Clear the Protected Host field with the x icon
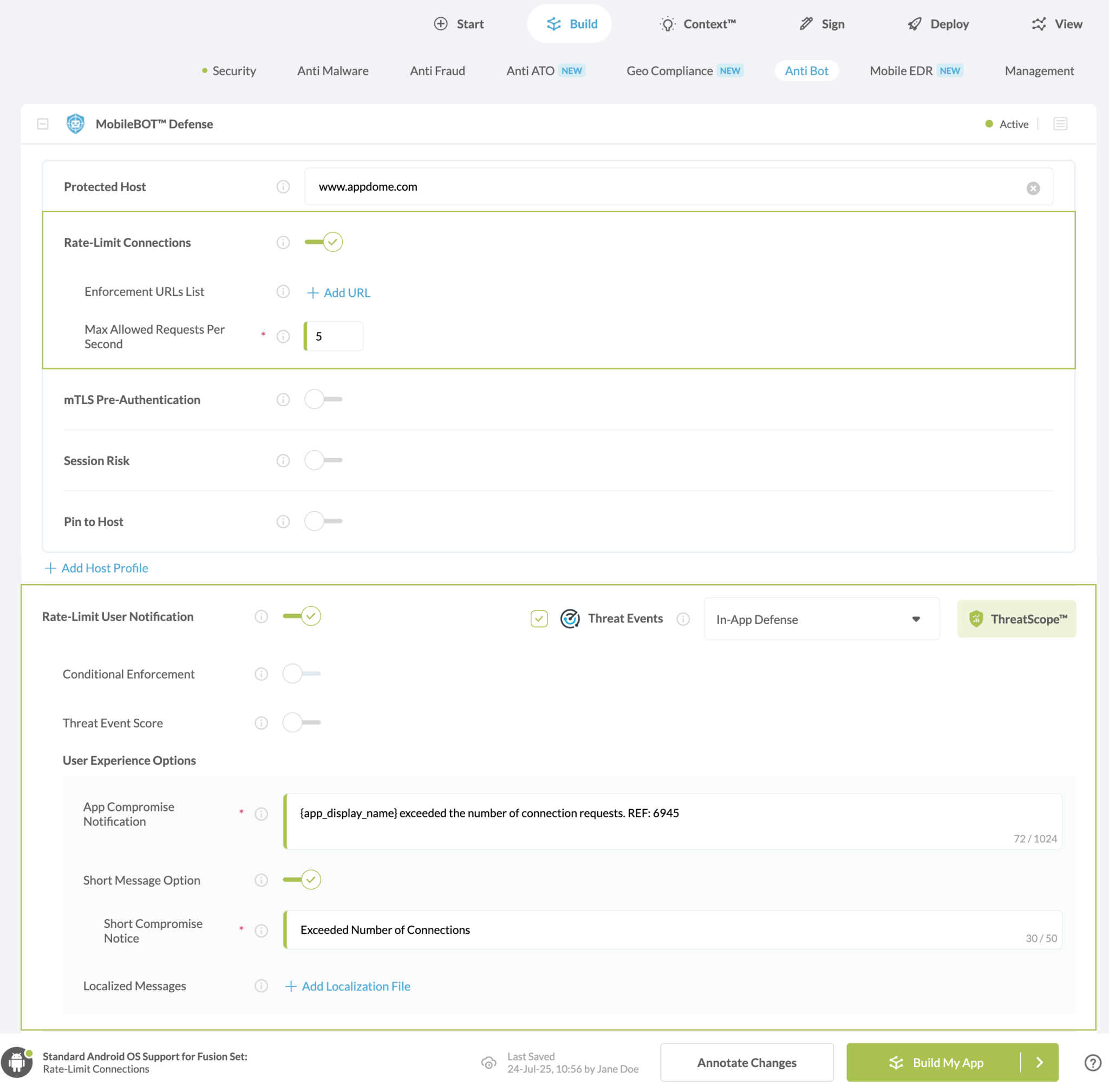The width and height of the screenshot is (1109, 1092). pos(1033,187)
